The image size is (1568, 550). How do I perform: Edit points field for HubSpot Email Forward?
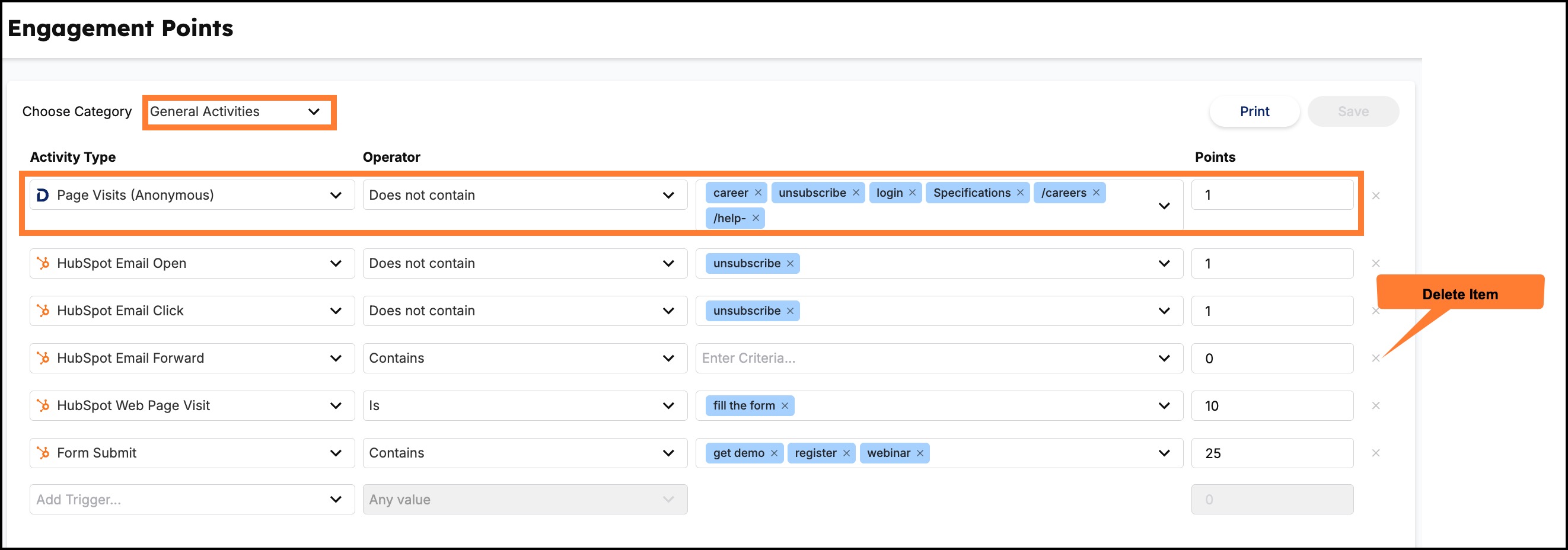(x=1272, y=359)
